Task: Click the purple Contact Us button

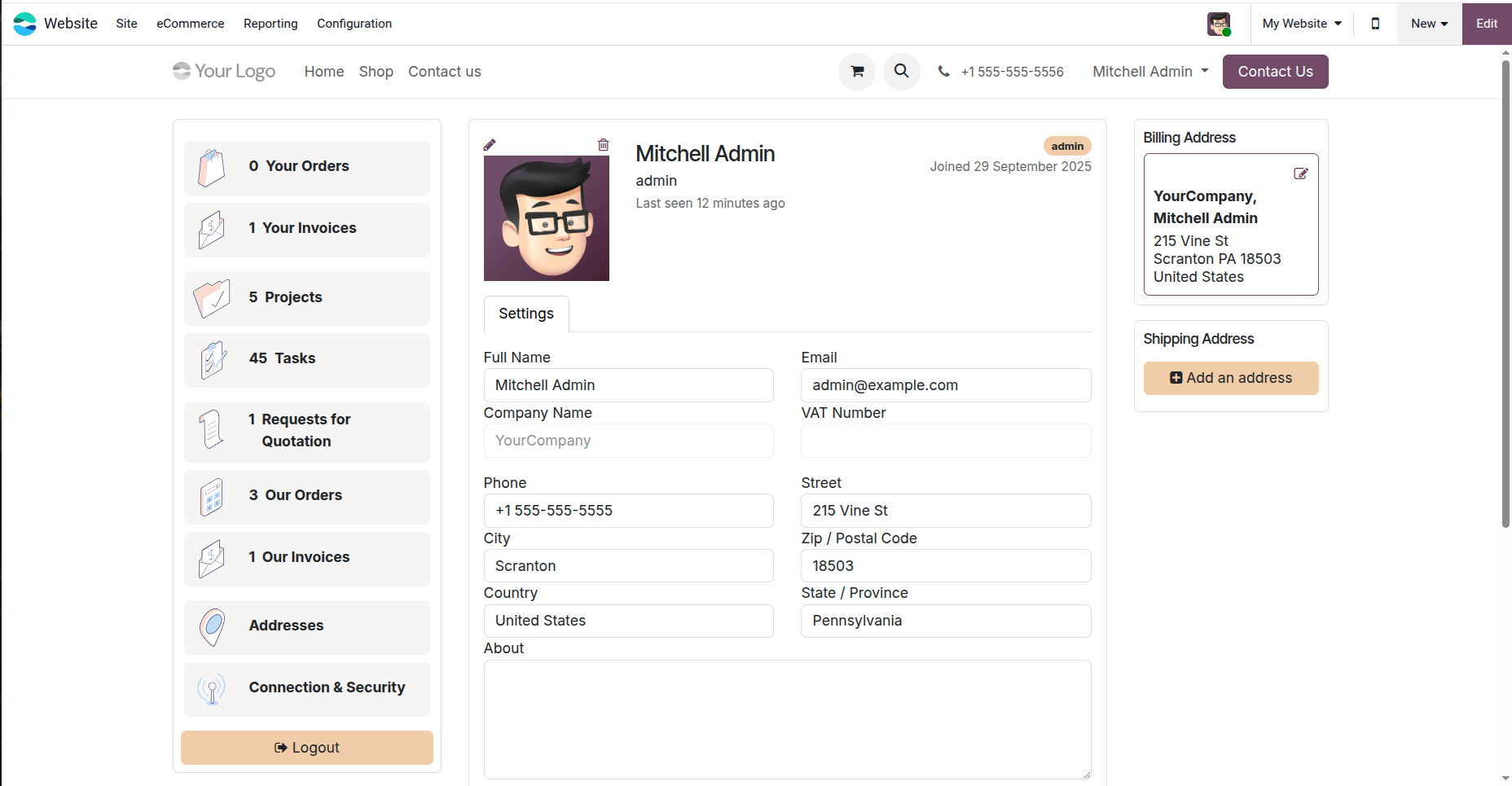Action: click(1276, 72)
